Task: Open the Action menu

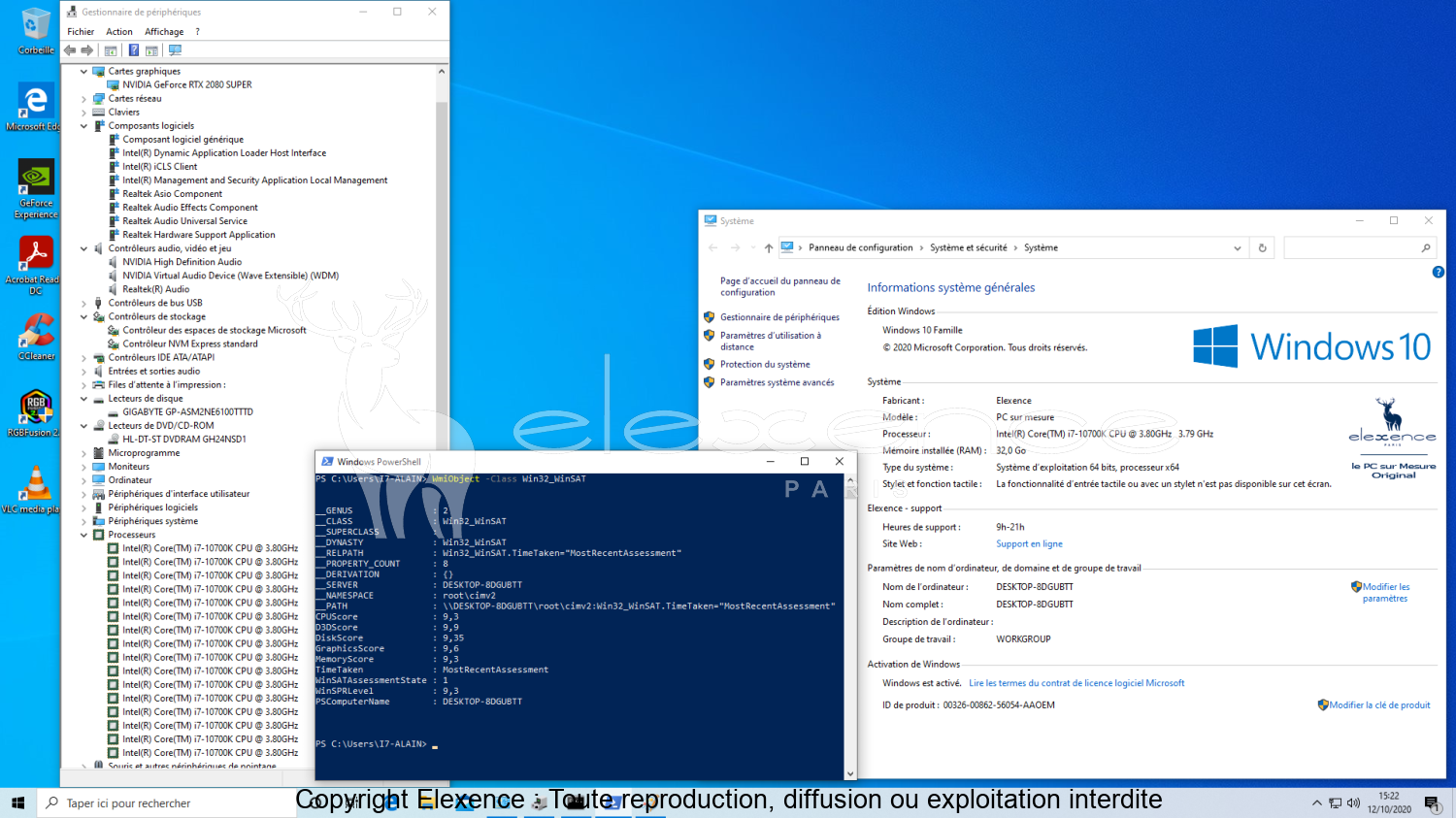Action: [x=119, y=32]
